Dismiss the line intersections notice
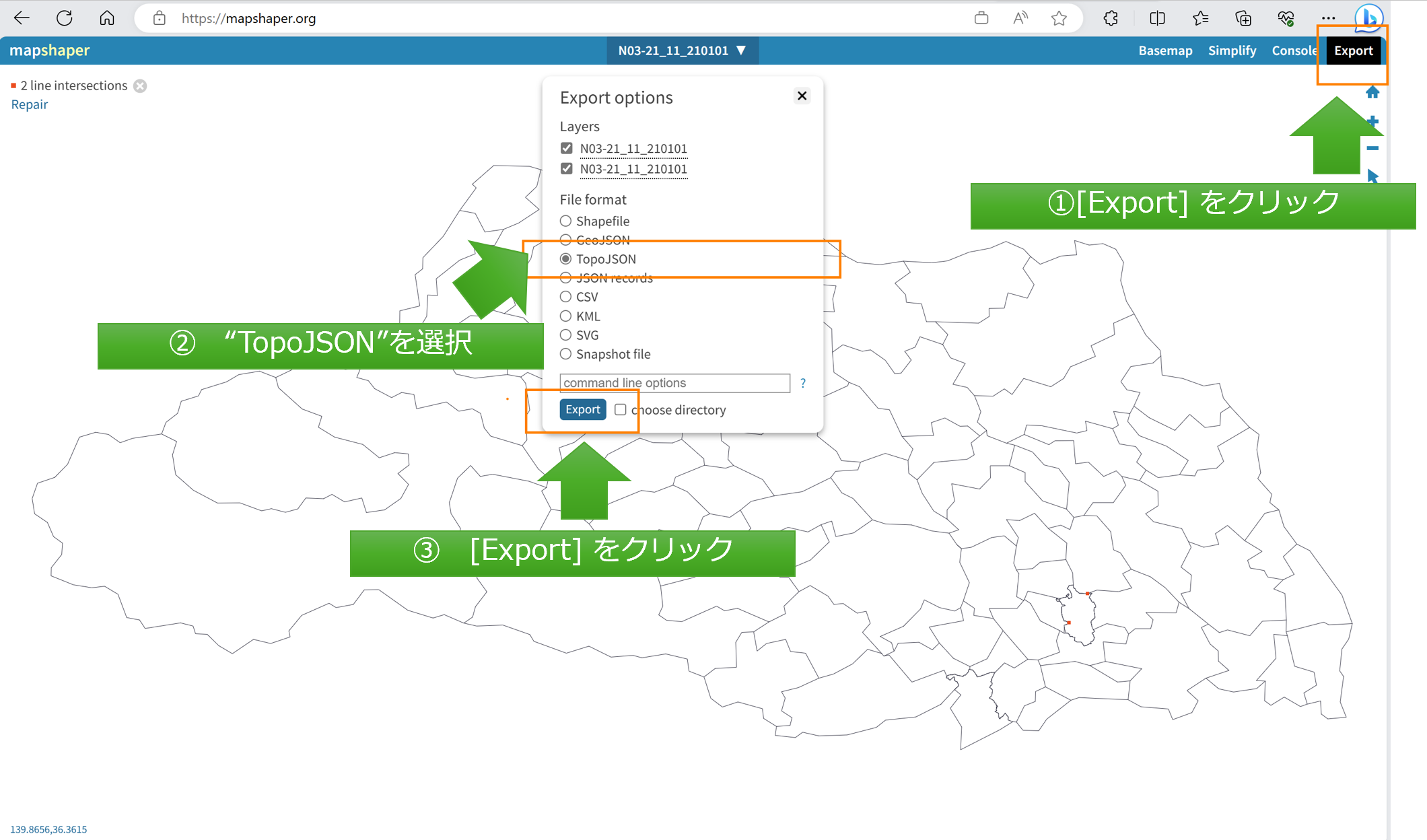 pyautogui.click(x=140, y=86)
